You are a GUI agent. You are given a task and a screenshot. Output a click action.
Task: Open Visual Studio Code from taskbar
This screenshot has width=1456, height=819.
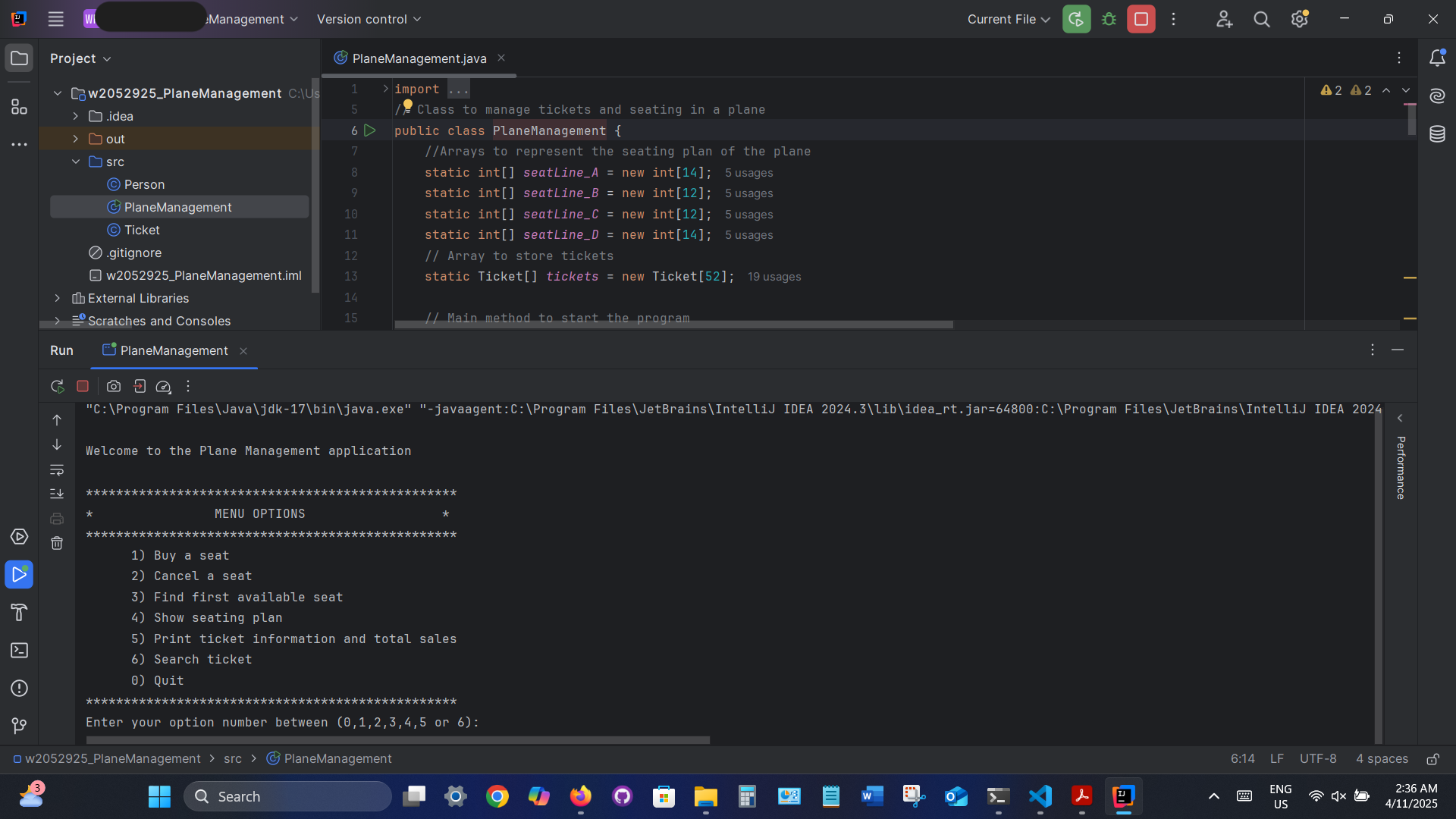(1040, 796)
